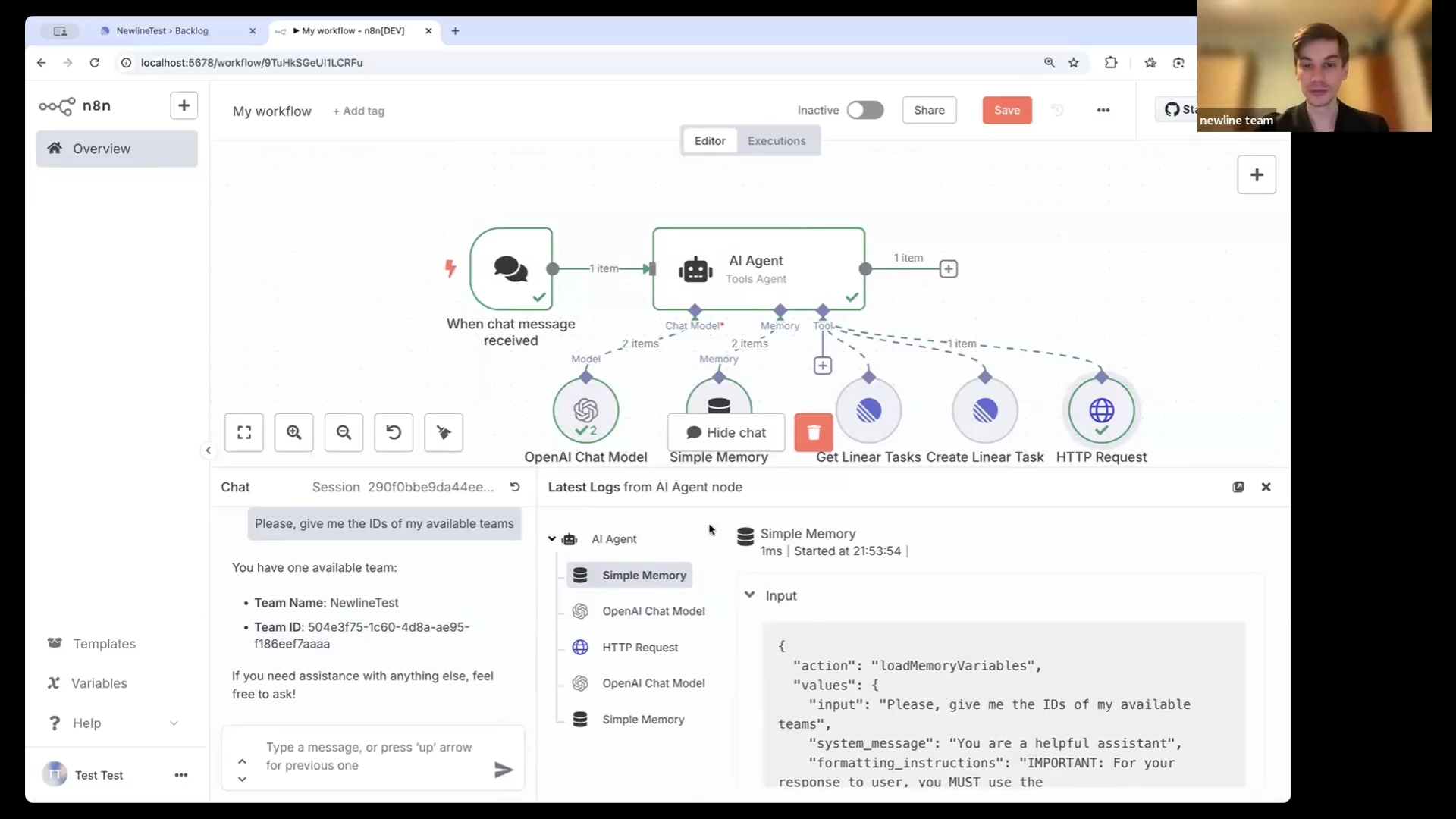Viewport: 1456px width, 819px height.
Task: Select first OpenAI Chat Model log entry
Action: click(639, 611)
